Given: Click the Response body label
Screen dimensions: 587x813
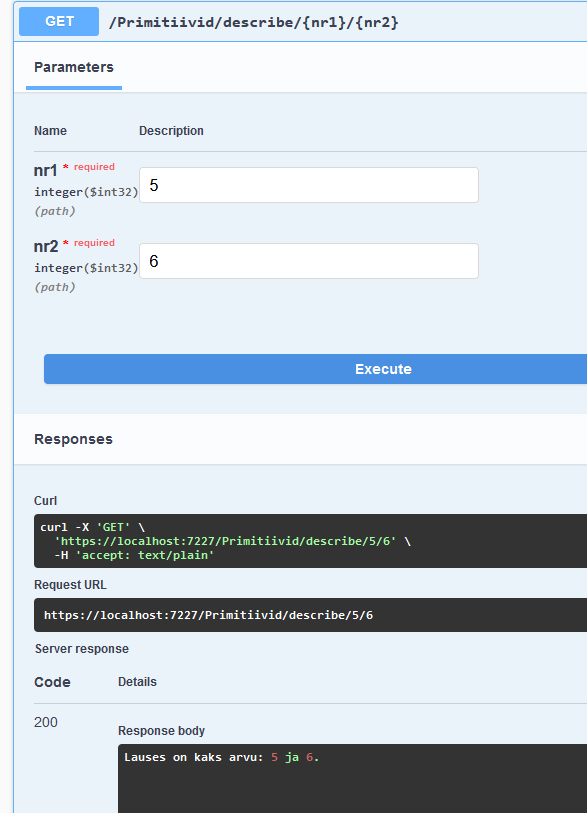Looking at the screenshot, I should [161, 731].
